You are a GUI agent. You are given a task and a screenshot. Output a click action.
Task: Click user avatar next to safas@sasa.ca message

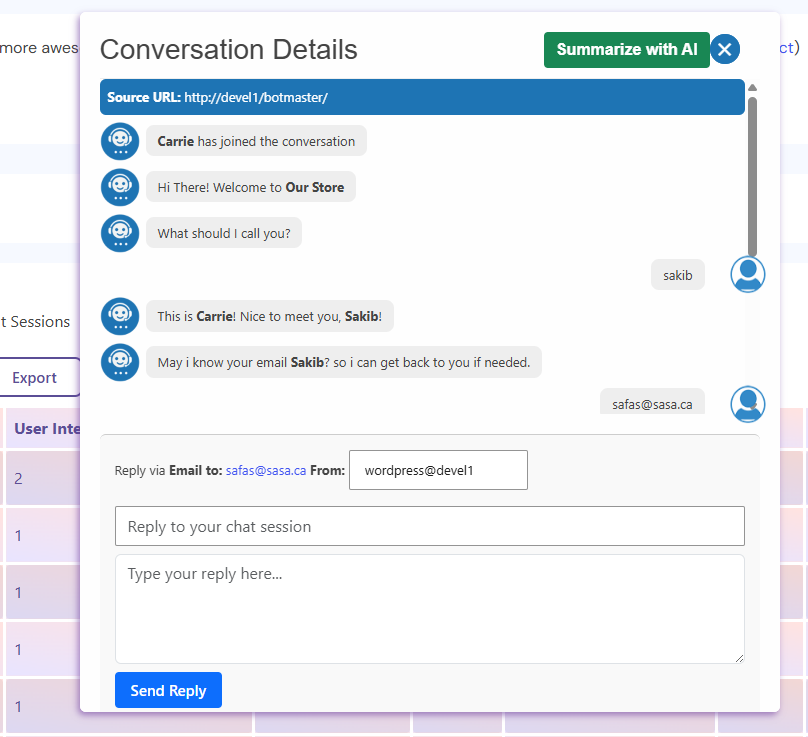747,404
